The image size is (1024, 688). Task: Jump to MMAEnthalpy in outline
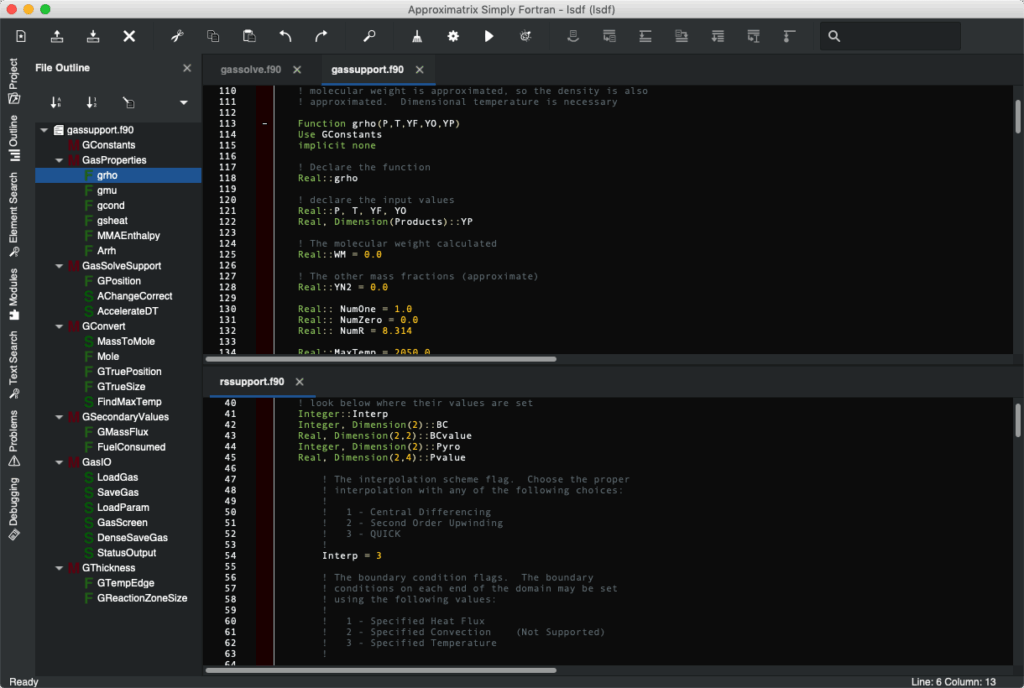pos(128,236)
